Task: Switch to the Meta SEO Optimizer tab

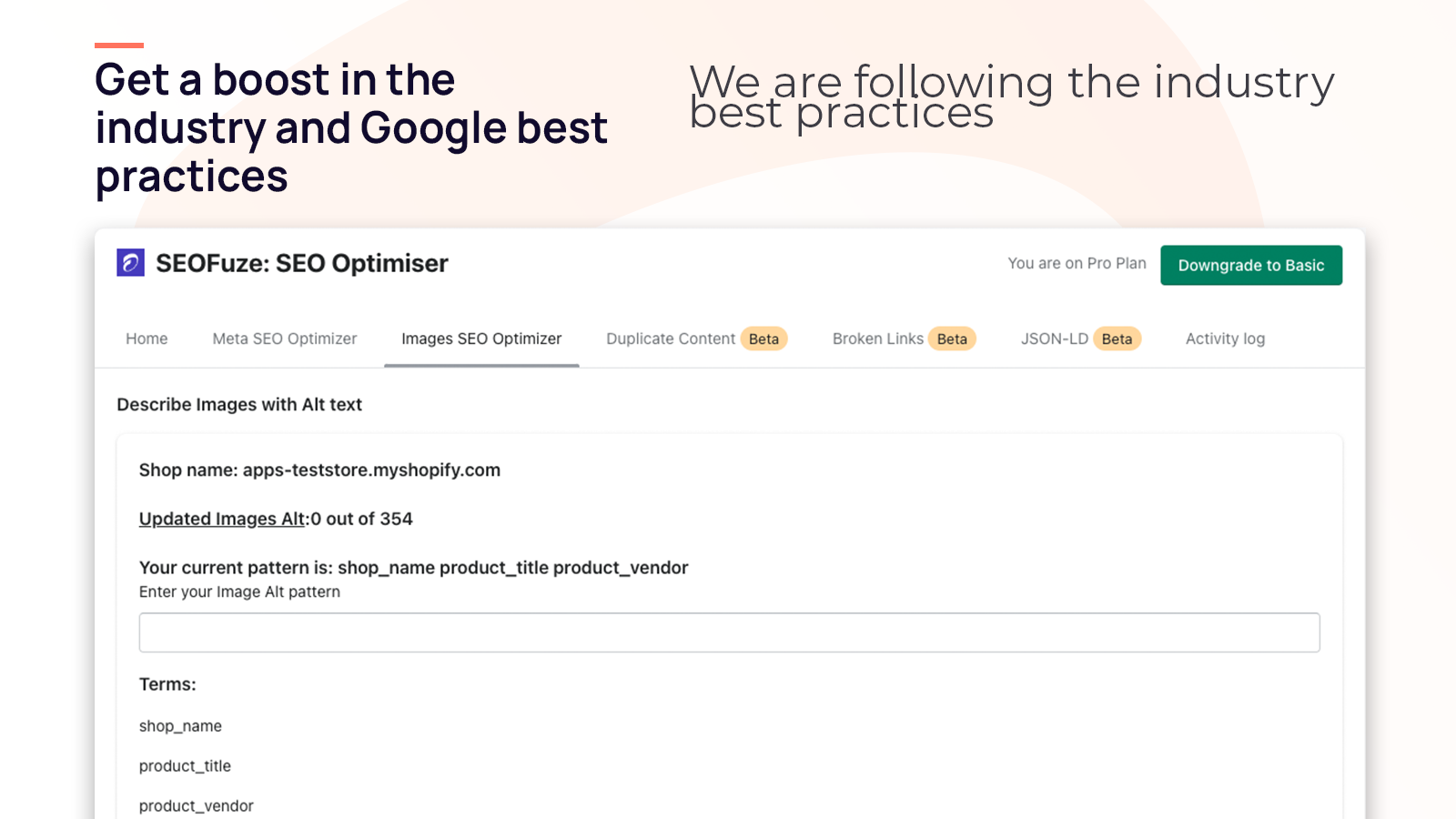Action: [285, 339]
